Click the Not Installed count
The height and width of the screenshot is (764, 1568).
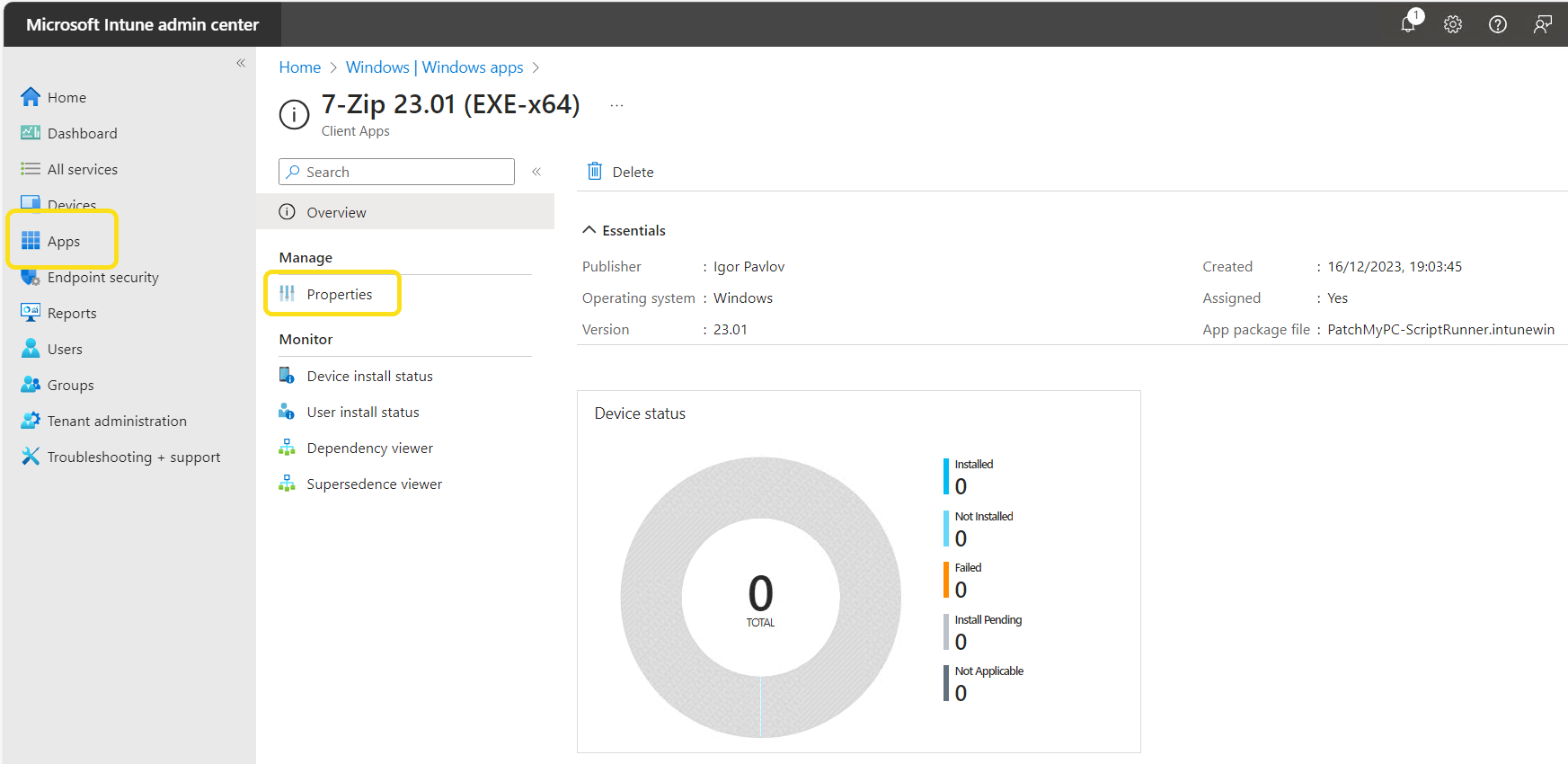coord(961,538)
